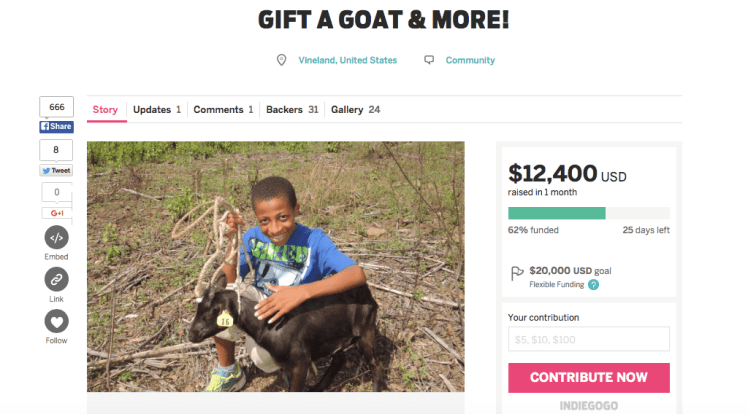Click the Community speech bubble icon
The height and width of the screenshot is (414, 748).
[x=429, y=60]
